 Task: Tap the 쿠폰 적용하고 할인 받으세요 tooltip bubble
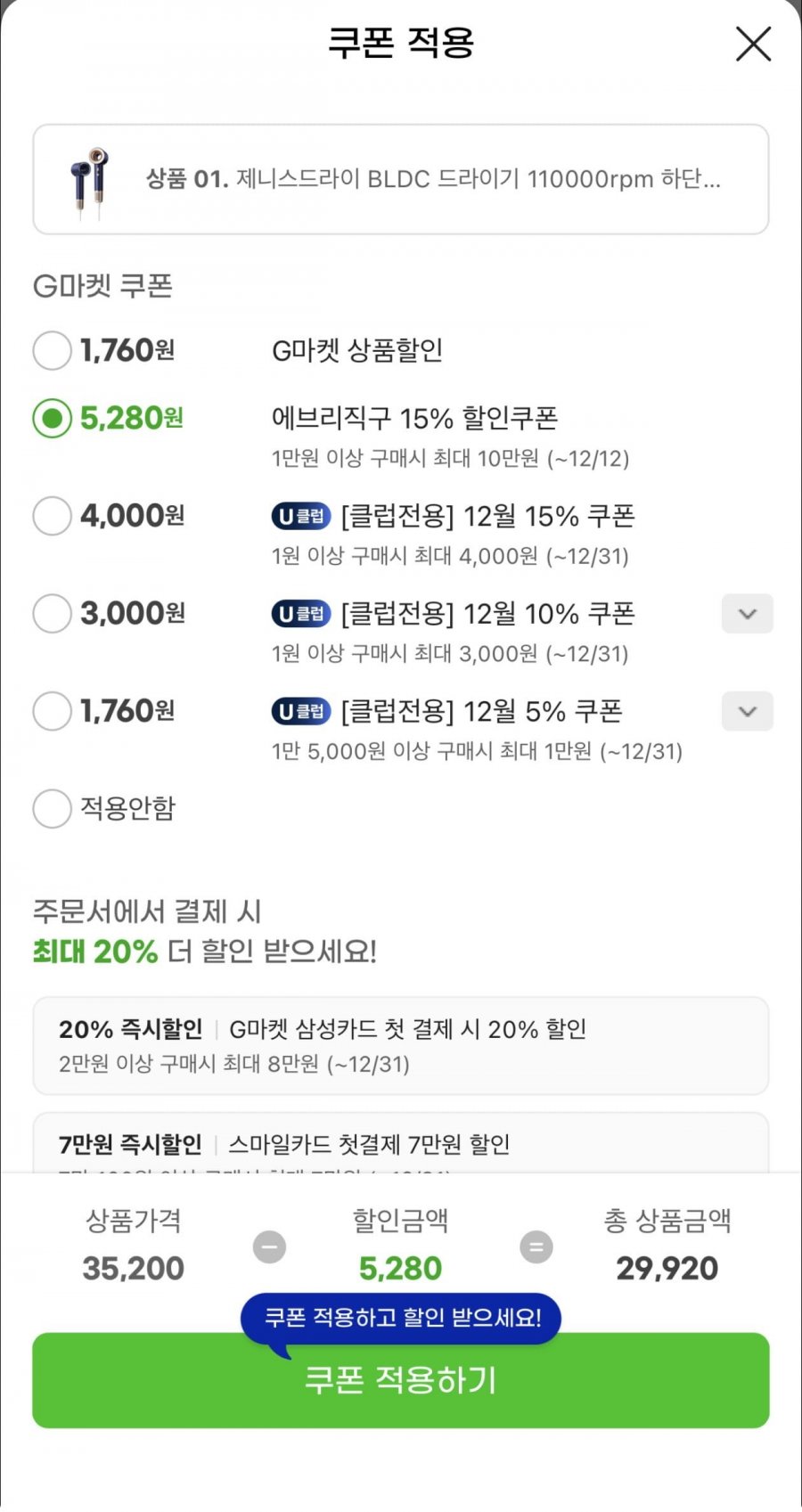click(x=402, y=1318)
